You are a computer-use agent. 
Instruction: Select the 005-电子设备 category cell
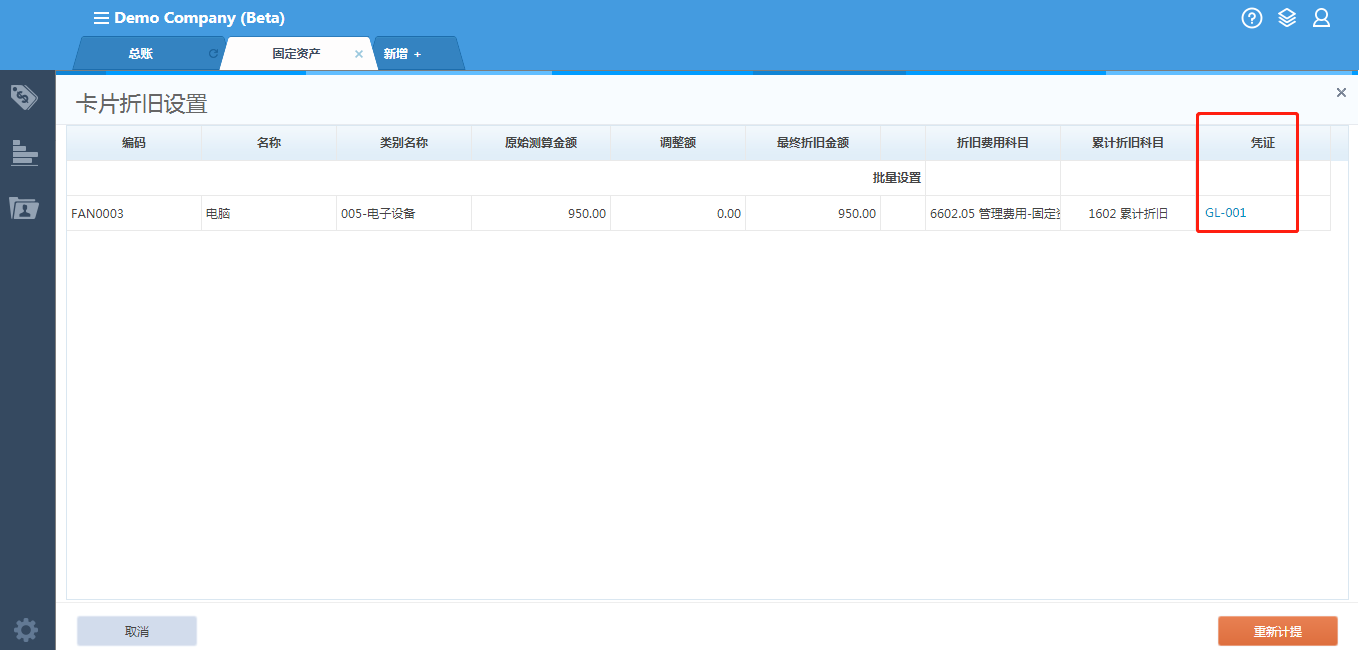pyautogui.click(x=404, y=213)
